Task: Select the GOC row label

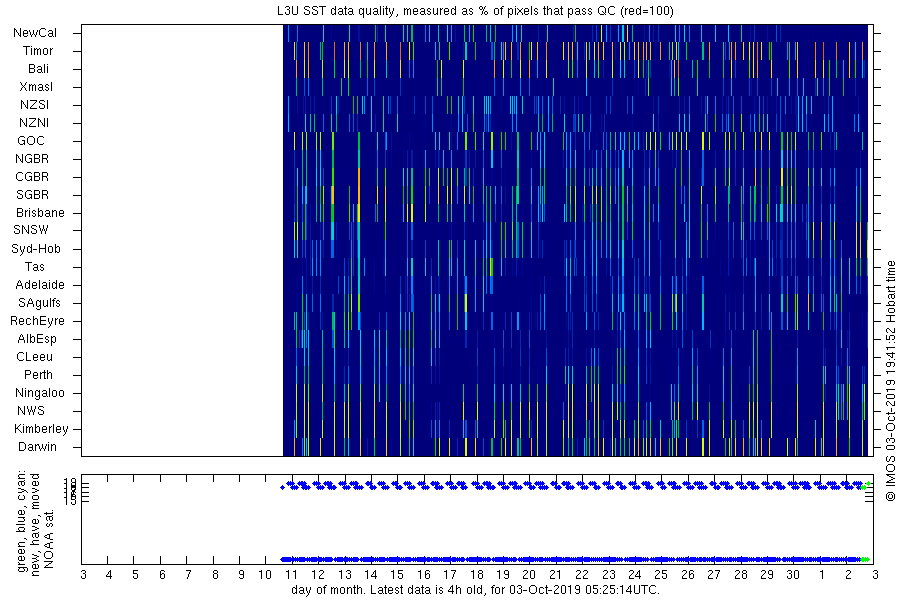Action: pyautogui.click(x=31, y=141)
